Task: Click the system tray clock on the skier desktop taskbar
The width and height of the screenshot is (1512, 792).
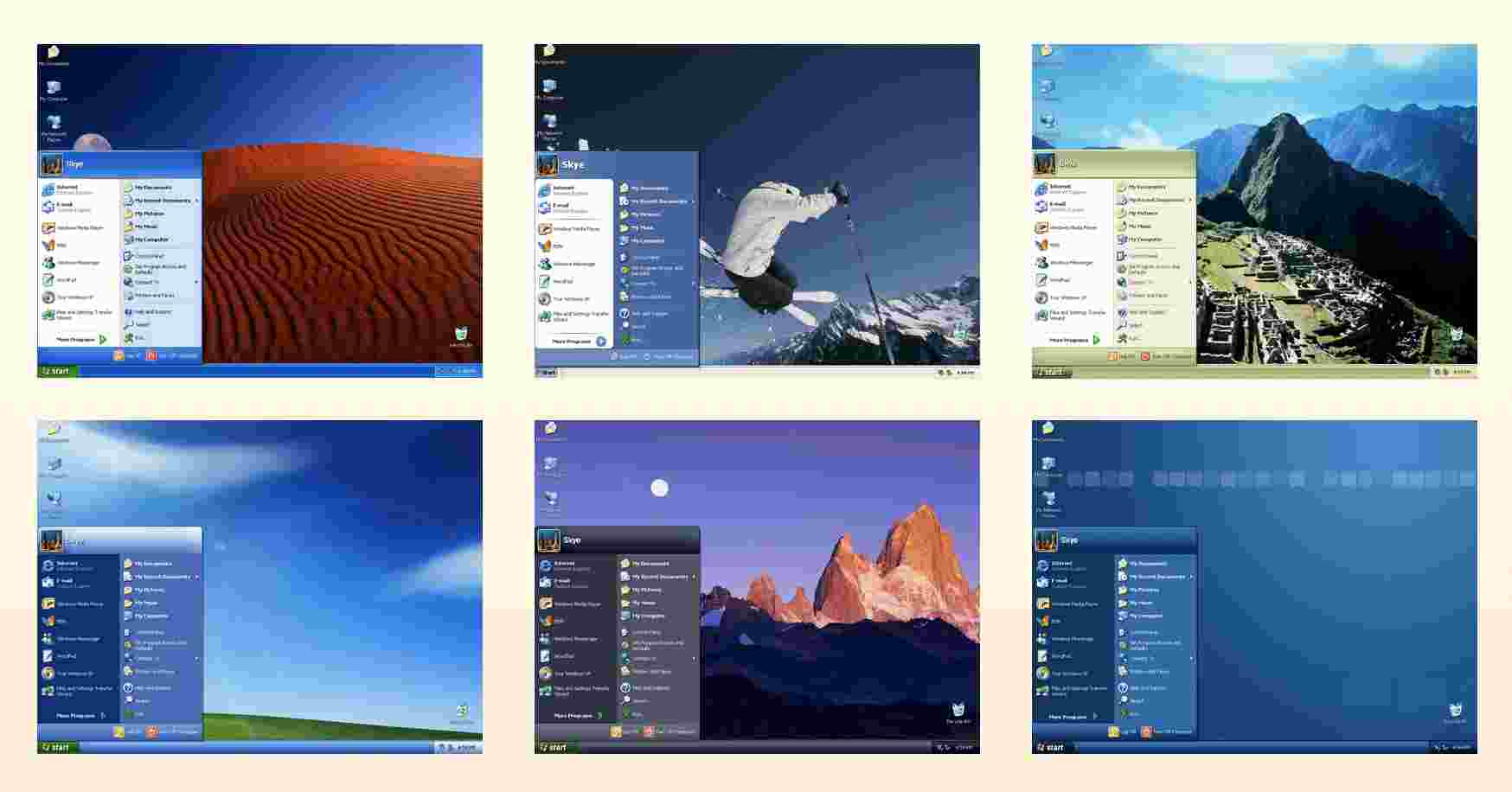Action: coord(965,373)
